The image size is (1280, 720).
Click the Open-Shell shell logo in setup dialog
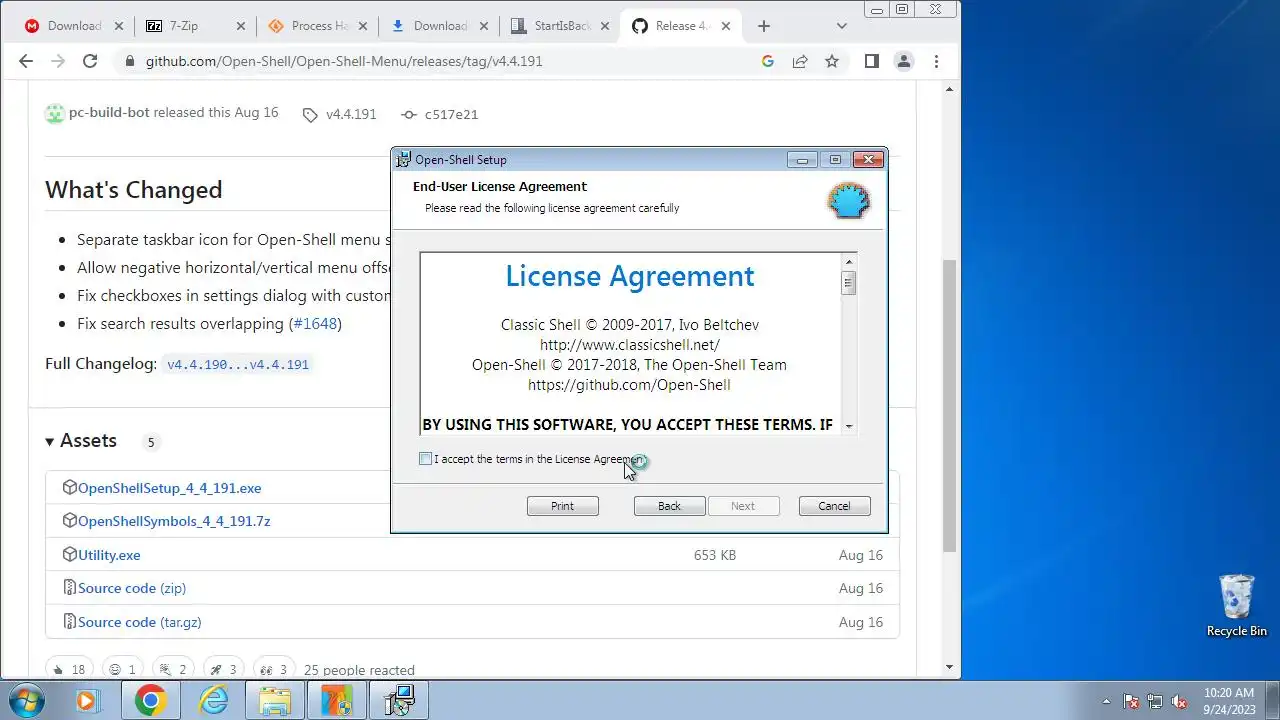[848, 201]
